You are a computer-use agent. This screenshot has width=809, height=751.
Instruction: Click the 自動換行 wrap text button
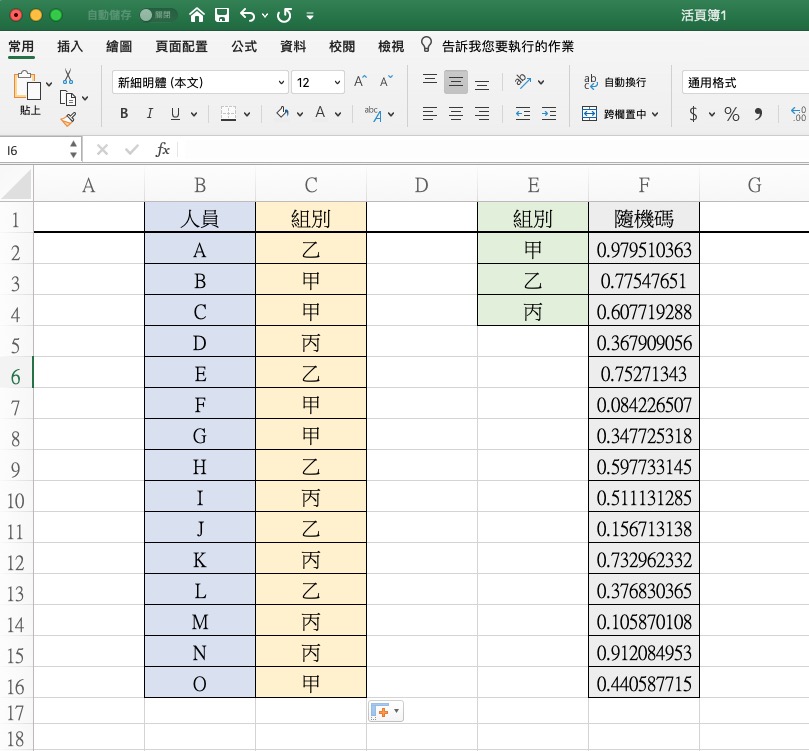(x=615, y=82)
